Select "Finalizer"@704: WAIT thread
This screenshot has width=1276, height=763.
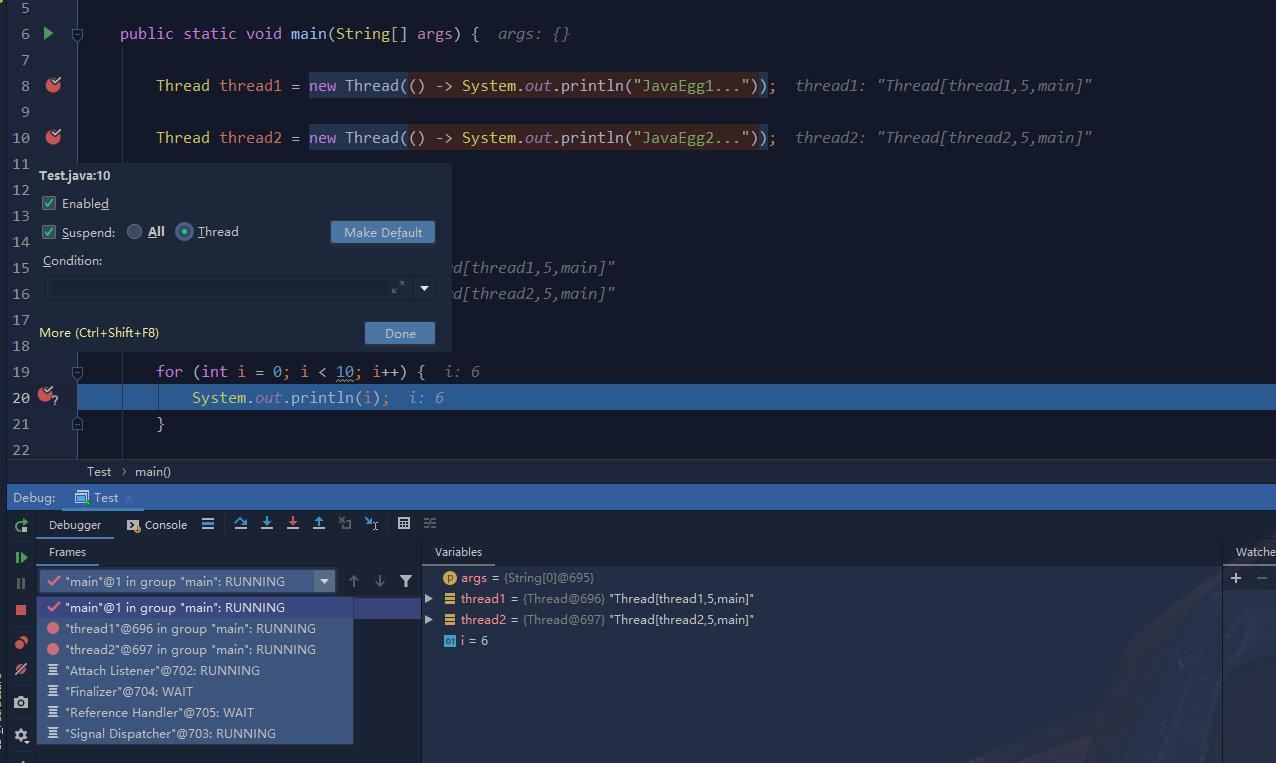point(195,691)
